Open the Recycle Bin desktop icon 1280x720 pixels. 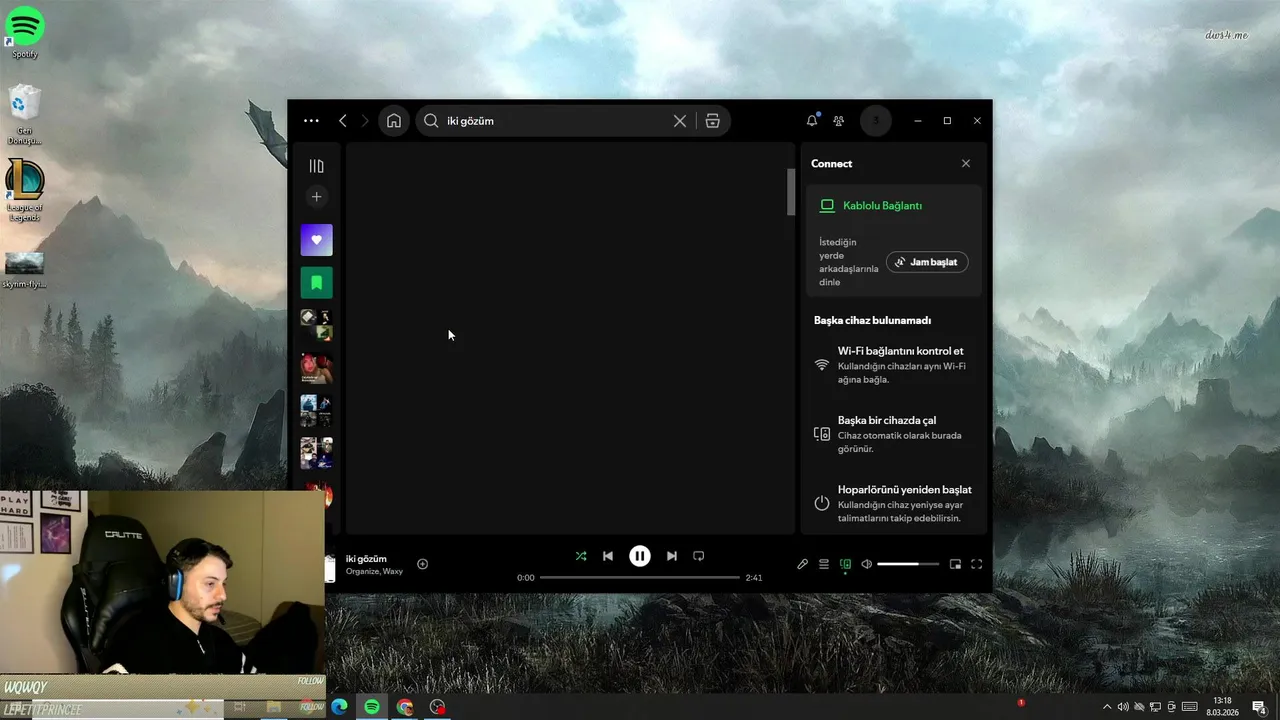[25, 114]
